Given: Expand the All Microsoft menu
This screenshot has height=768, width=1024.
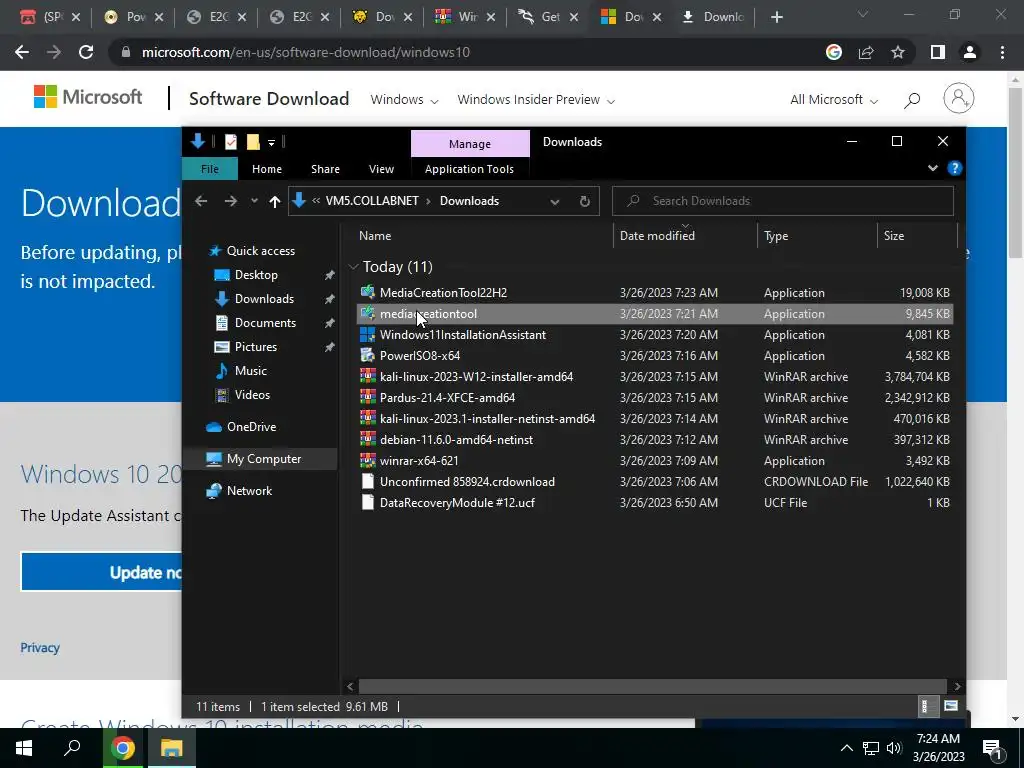Looking at the screenshot, I should tap(834, 100).
